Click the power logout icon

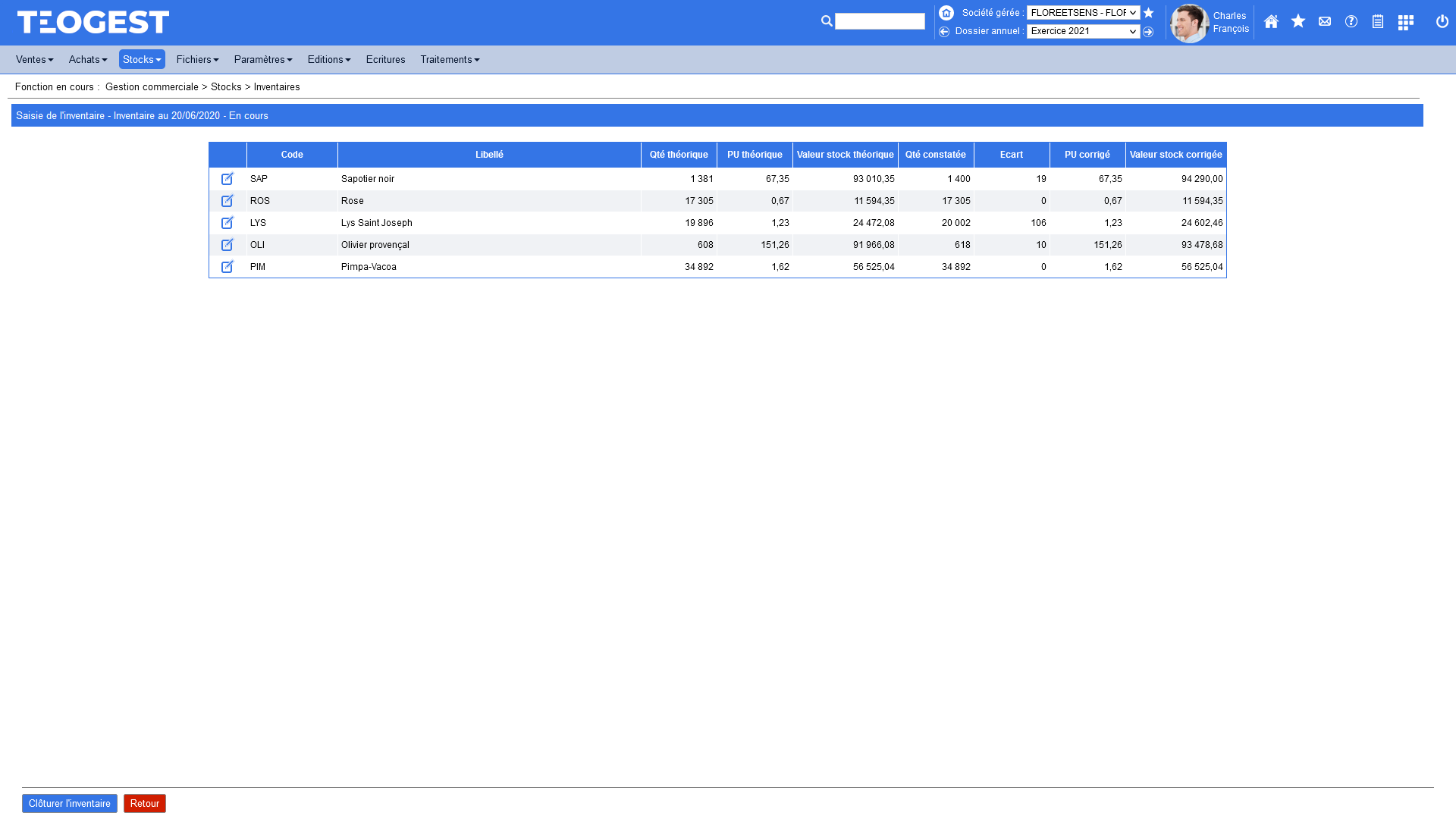click(x=1442, y=22)
